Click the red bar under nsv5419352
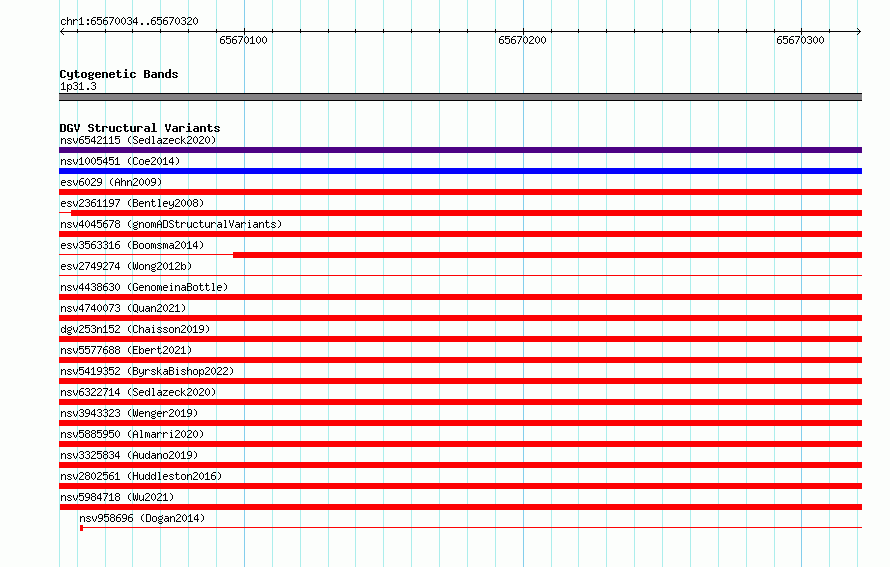The width and height of the screenshot is (890, 567). coord(460,381)
